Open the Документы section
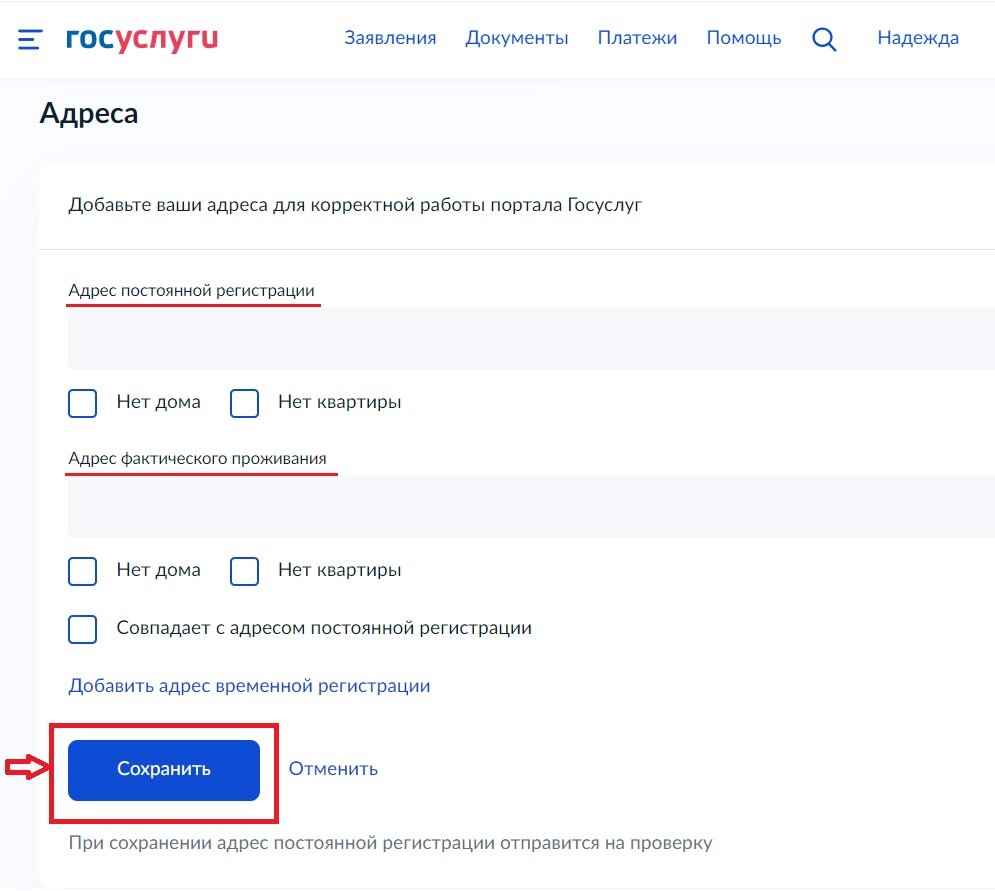 (x=516, y=38)
